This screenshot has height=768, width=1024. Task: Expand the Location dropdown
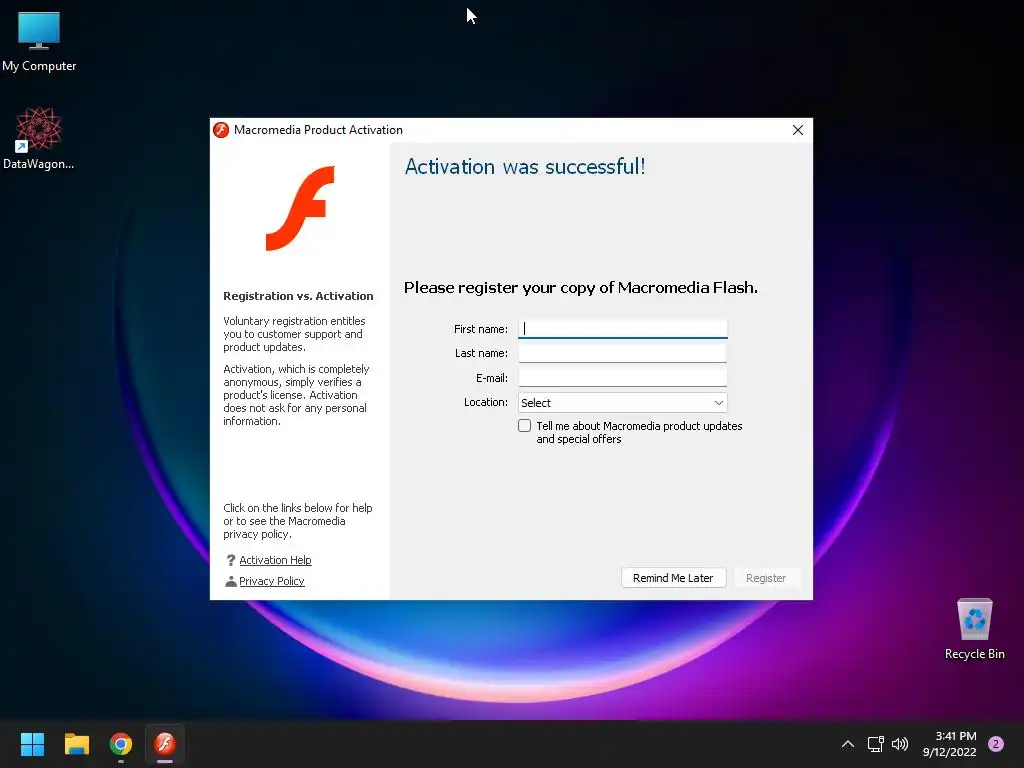tap(622, 403)
